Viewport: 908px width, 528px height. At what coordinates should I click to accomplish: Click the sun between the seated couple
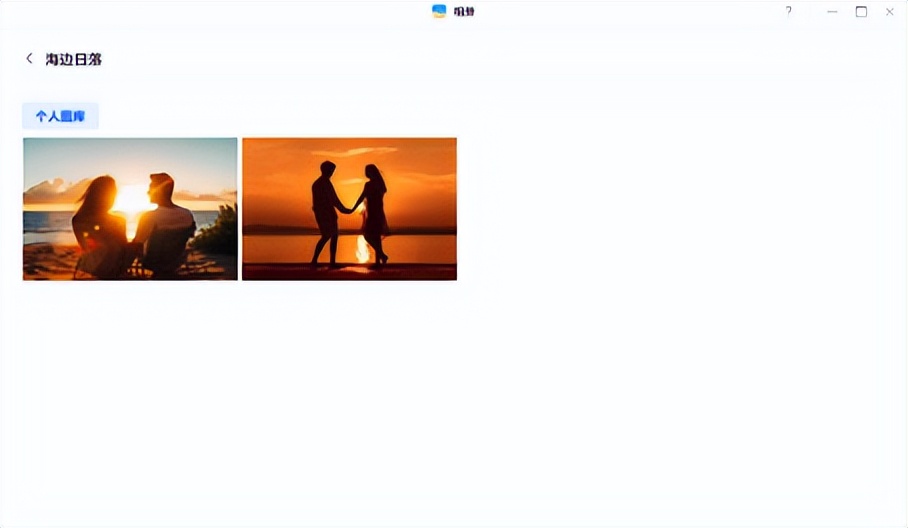point(131,199)
